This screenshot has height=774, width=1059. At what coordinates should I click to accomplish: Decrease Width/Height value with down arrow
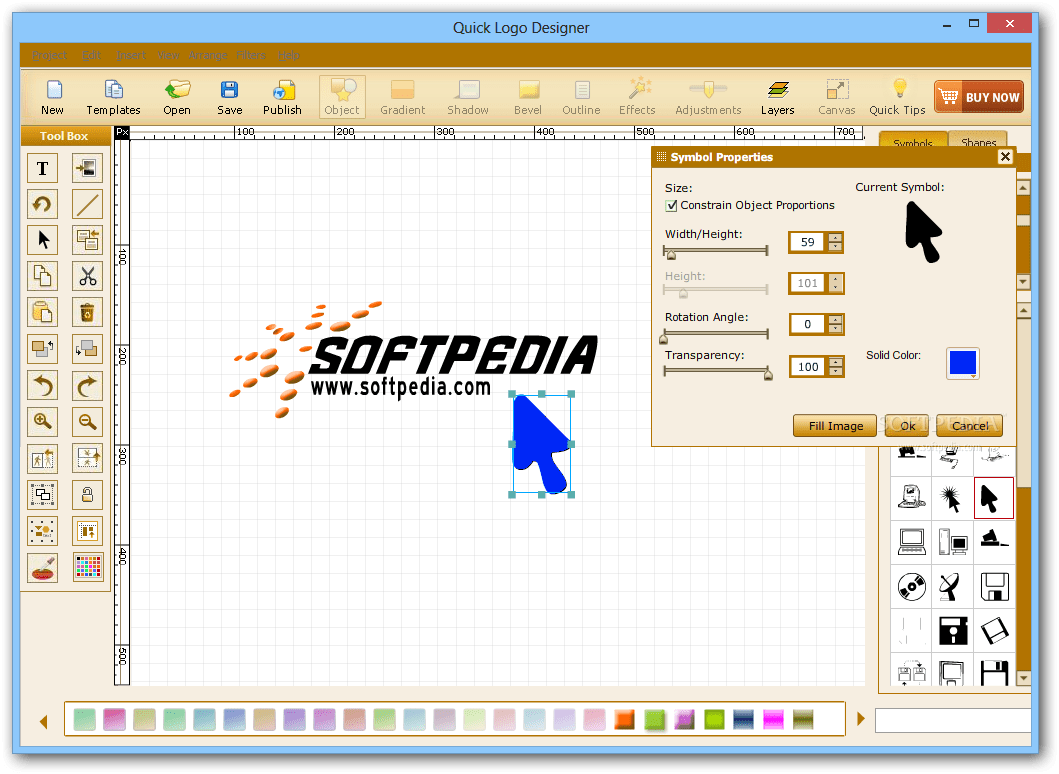tap(835, 247)
